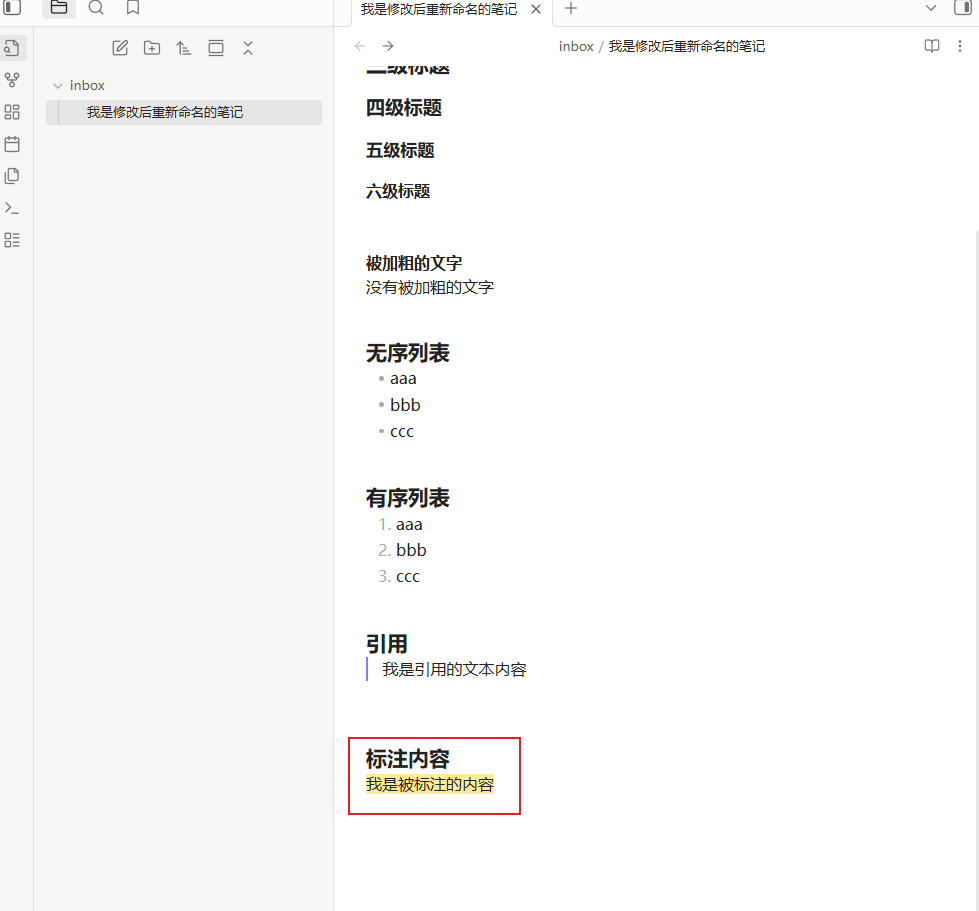
Task: Select the note 我是修改后重新命名的笔记 in file tree
Action: pos(164,112)
